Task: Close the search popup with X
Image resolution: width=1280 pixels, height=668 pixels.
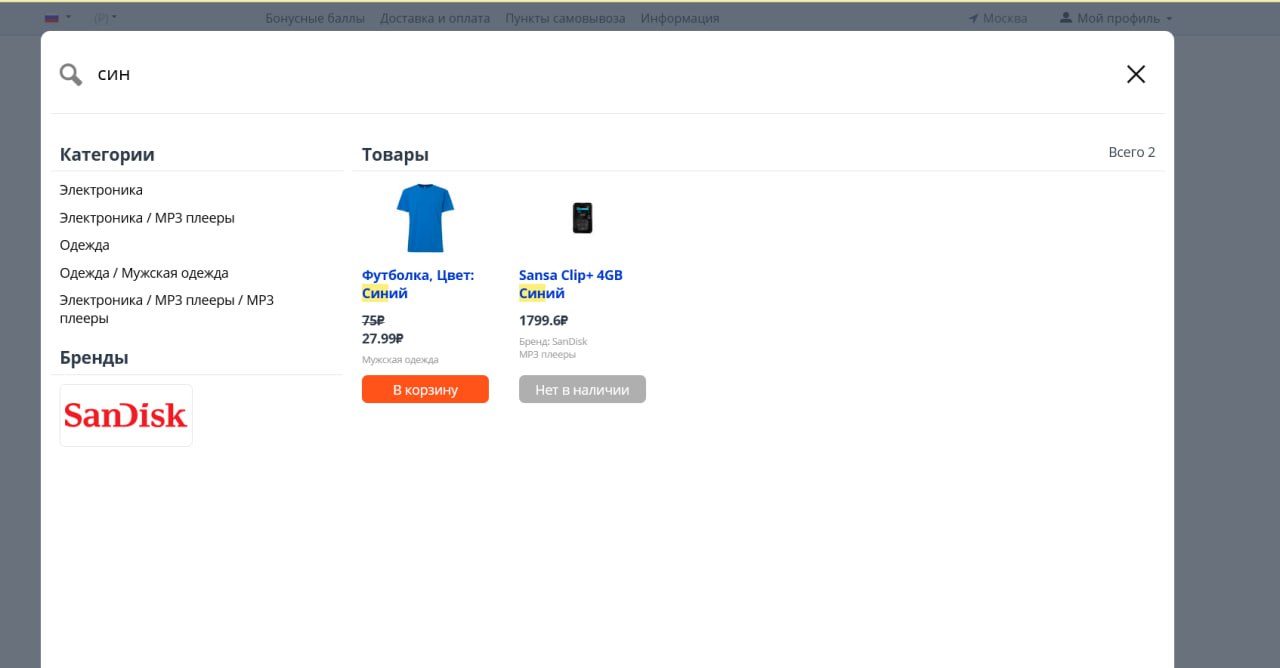Action: click(x=1135, y=74)
